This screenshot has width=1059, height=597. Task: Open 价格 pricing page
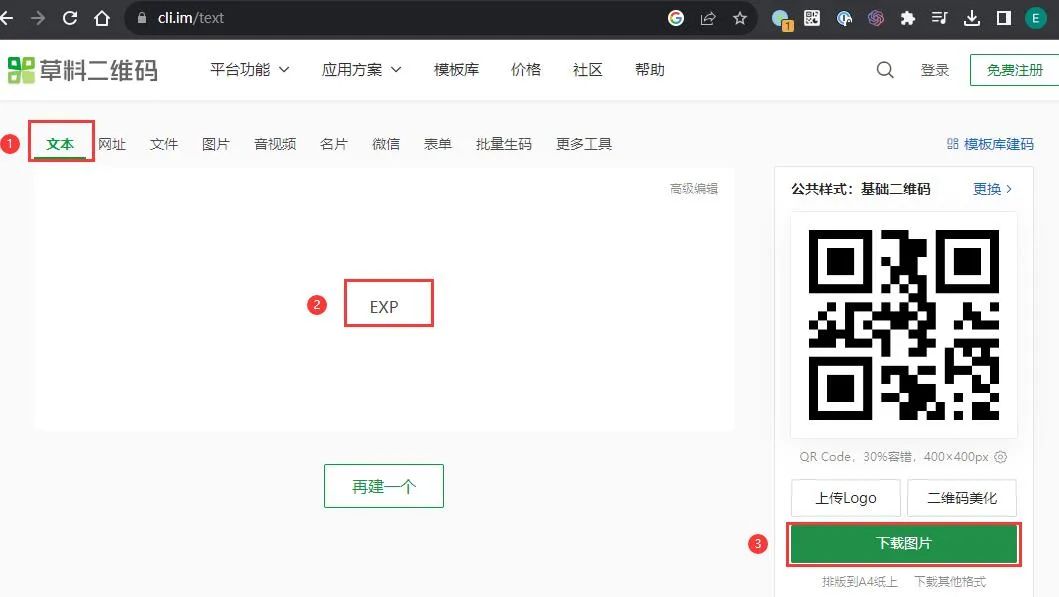click(x=525, y=70)
